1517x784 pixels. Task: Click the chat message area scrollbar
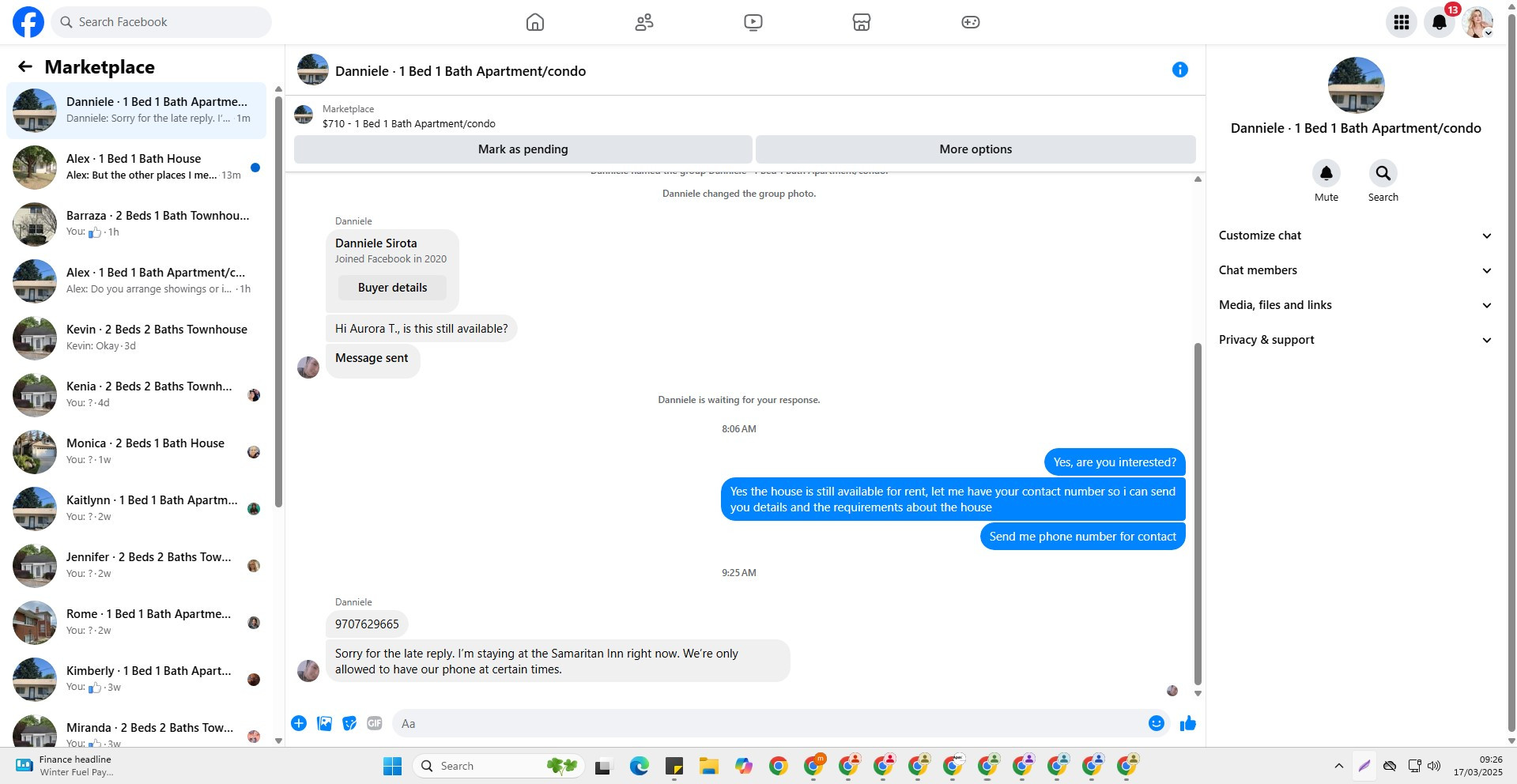[1198, 514]
